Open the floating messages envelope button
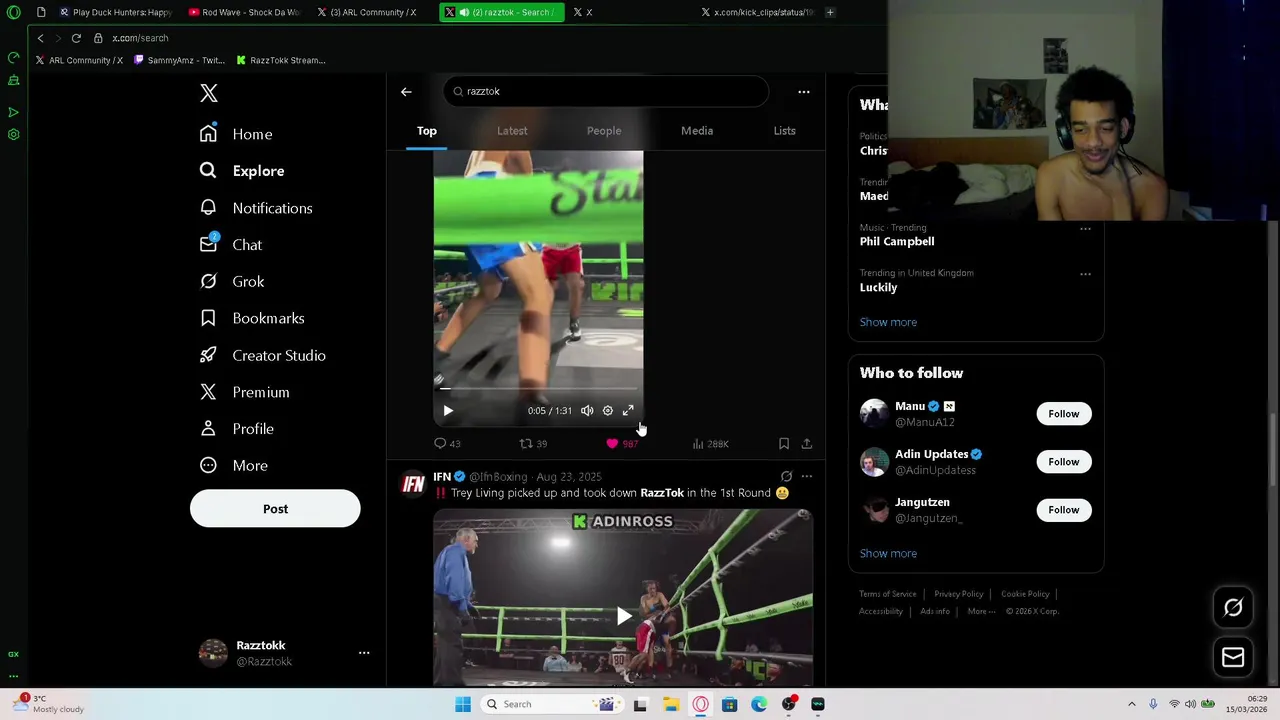Viewport: 1280px width, 720px height. pyautogui.click(x=1233, y=657)
